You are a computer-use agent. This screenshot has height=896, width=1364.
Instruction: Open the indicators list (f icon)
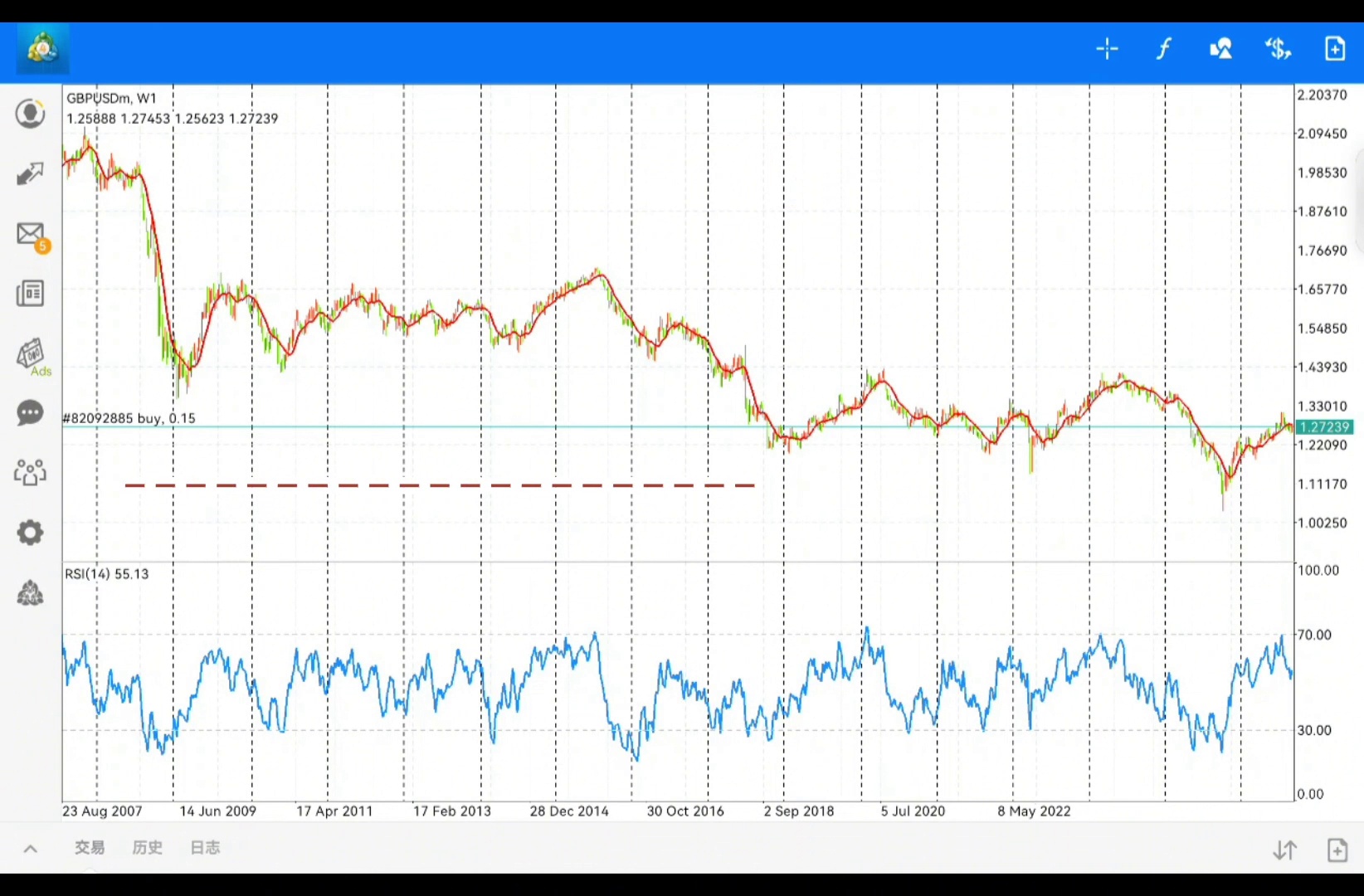(1163, 49)
